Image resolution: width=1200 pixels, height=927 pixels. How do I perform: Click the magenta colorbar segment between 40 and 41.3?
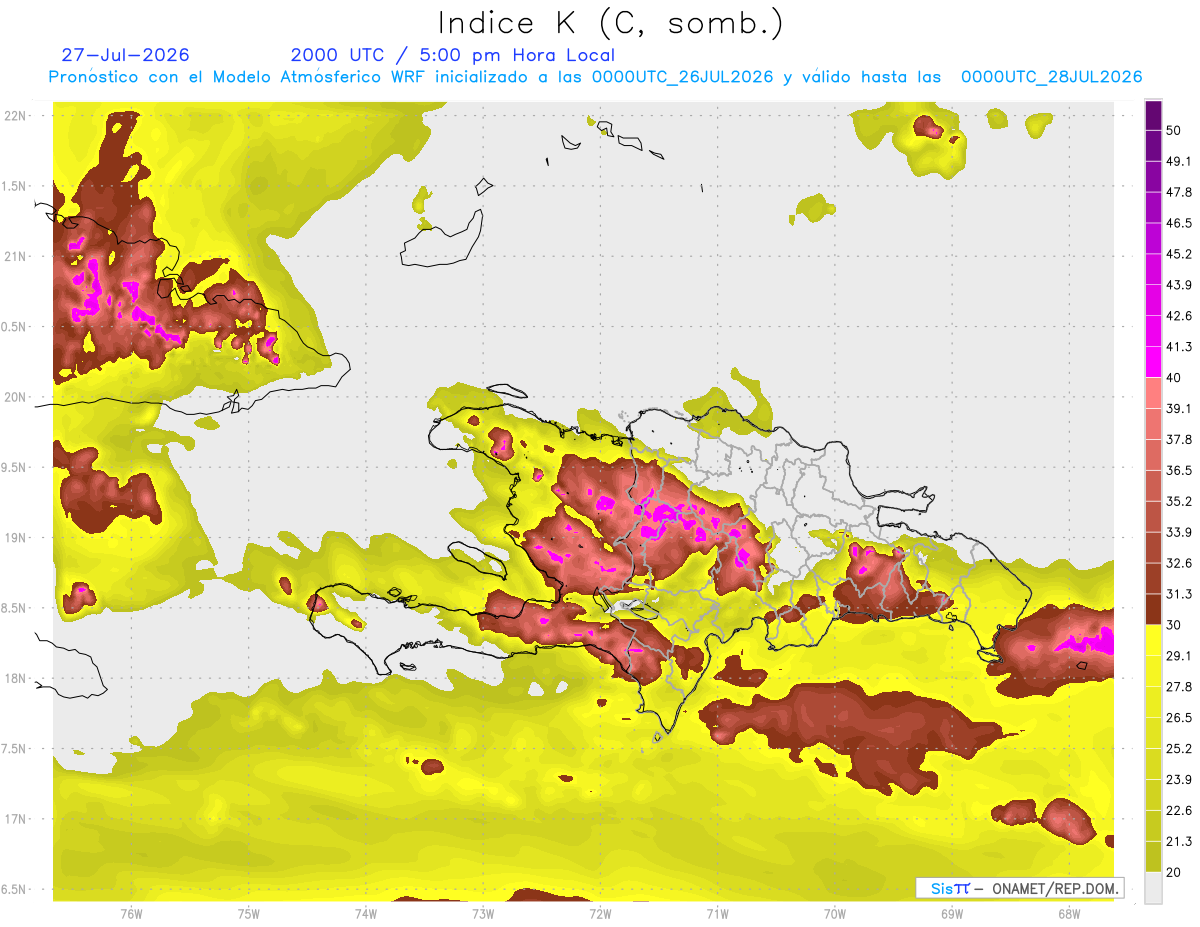1153,362
